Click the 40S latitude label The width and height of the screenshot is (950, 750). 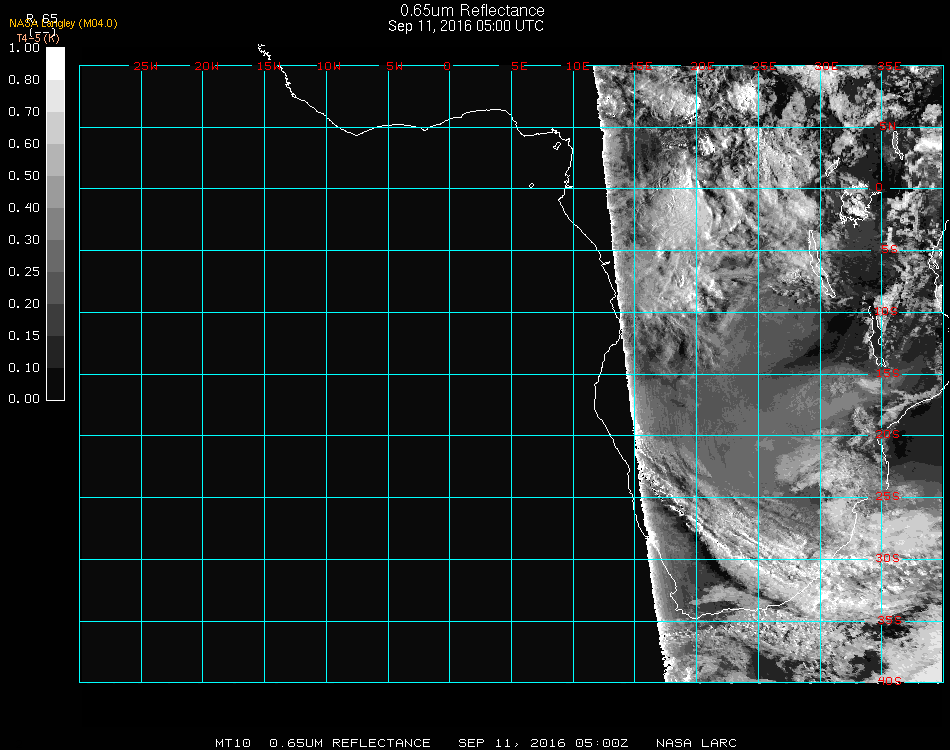tap(888, 681)
